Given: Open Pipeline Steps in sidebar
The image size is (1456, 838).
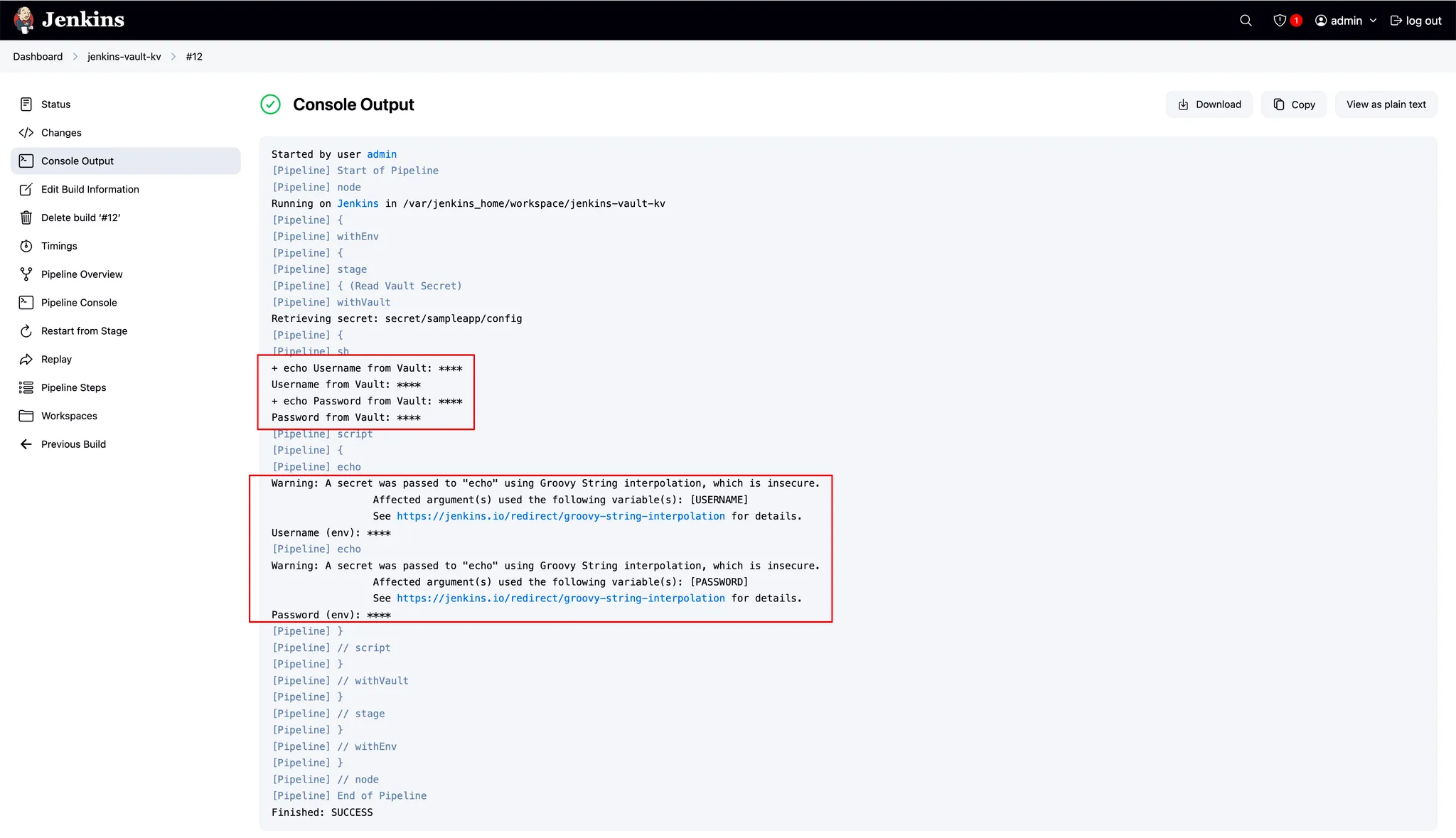Looking at the screenshot, I should [x=73, y=387].
